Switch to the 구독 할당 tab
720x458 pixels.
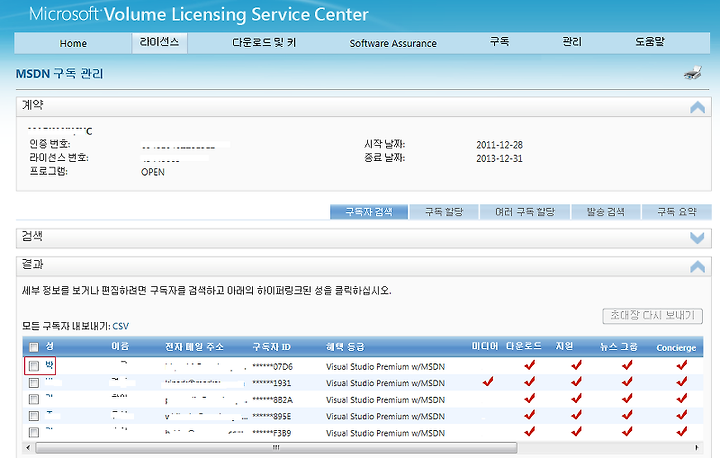pyautogui.click(x=444, y=212)
